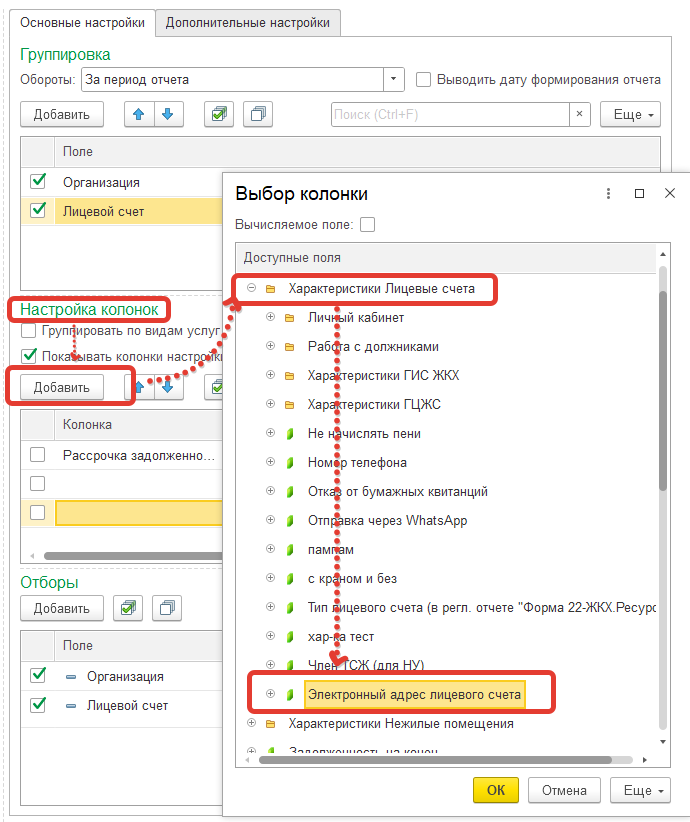Open the Обороты dropdown list

pyautogui.click(x=394, y=79)
